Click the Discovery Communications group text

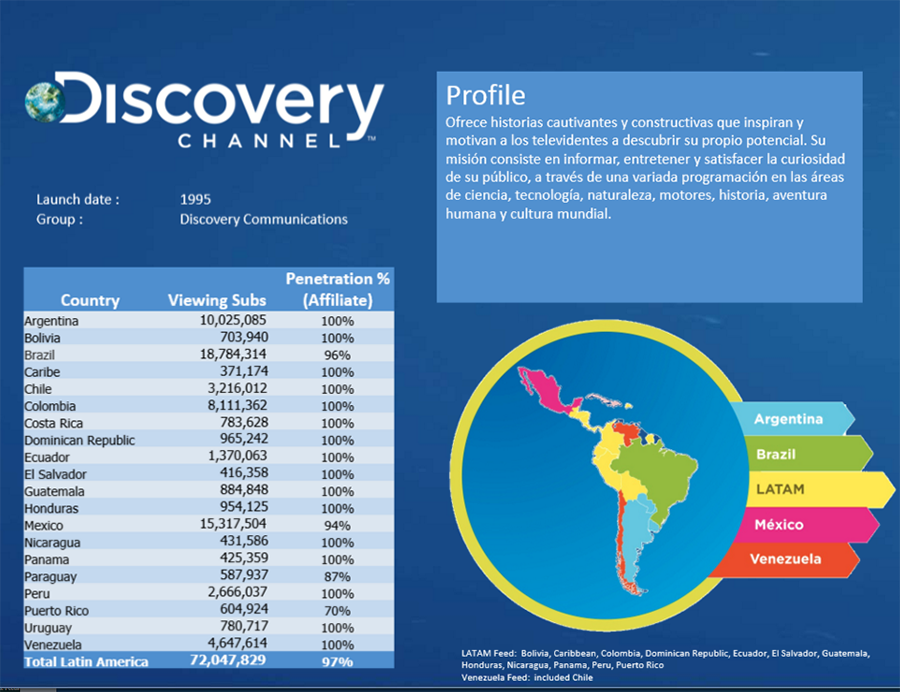(x=264, y=219)
